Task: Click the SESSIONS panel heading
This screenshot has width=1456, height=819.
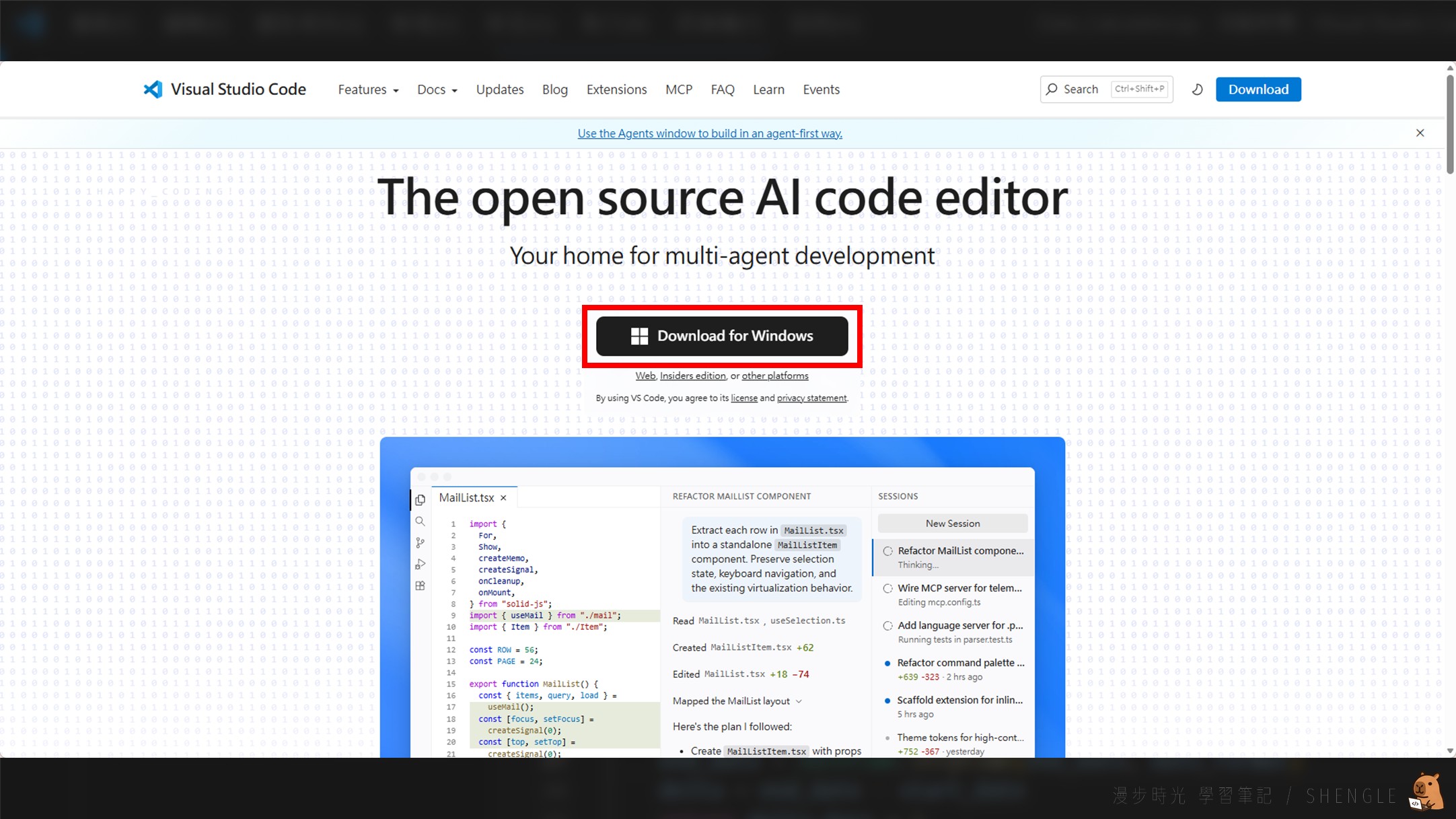Action: [898, 497]
